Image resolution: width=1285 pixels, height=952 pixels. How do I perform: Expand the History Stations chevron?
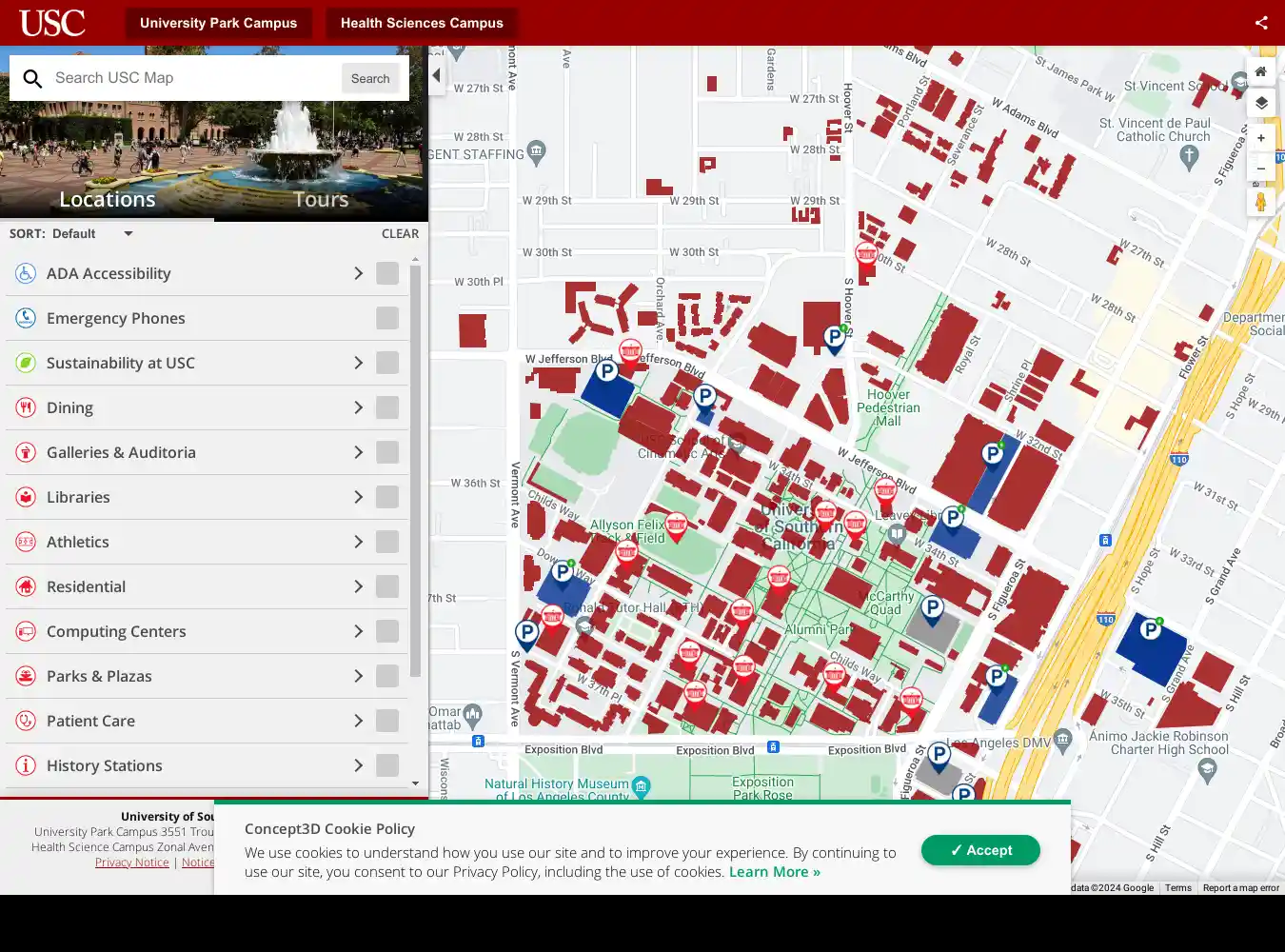point(359,765)
